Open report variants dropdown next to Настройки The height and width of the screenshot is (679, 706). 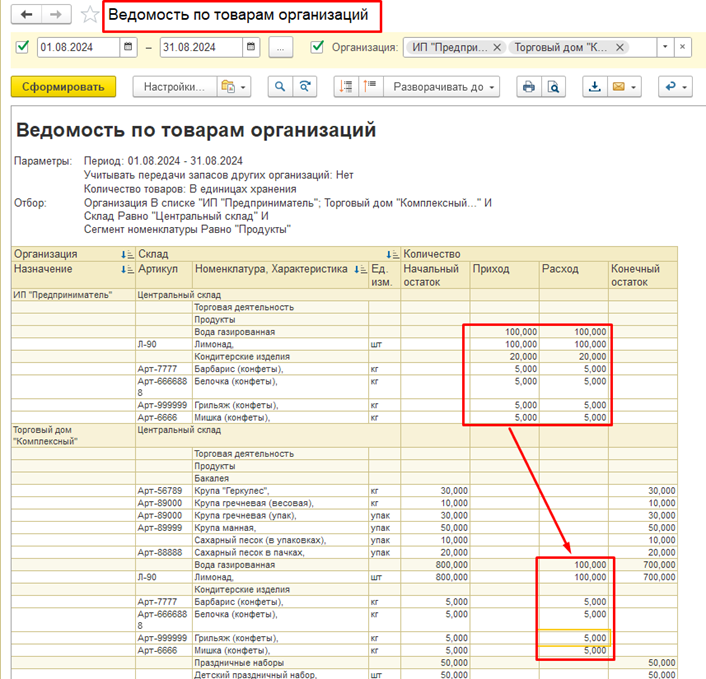[x=234, y=86]
